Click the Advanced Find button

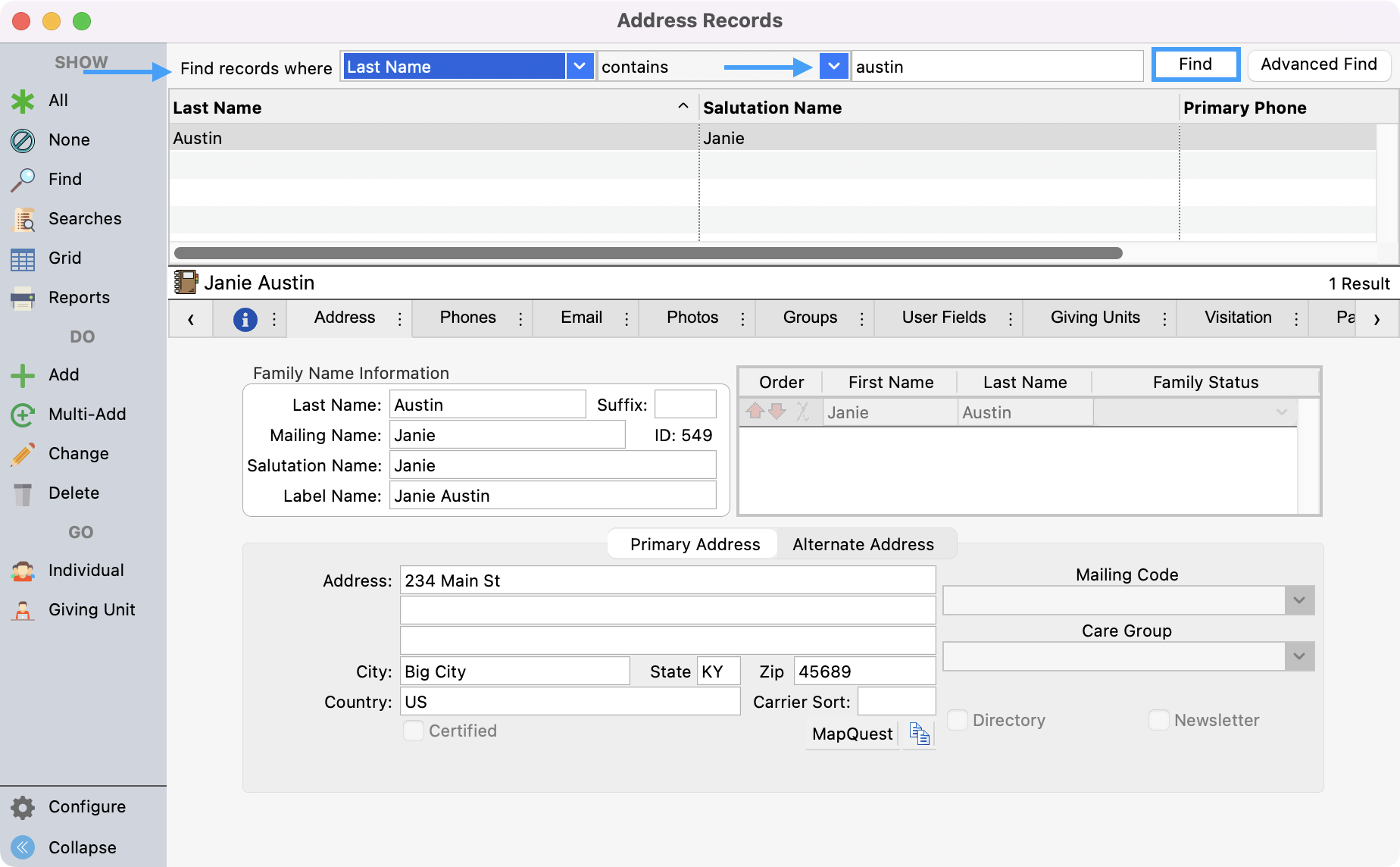pyautogui.click(x=1318, y=65)
